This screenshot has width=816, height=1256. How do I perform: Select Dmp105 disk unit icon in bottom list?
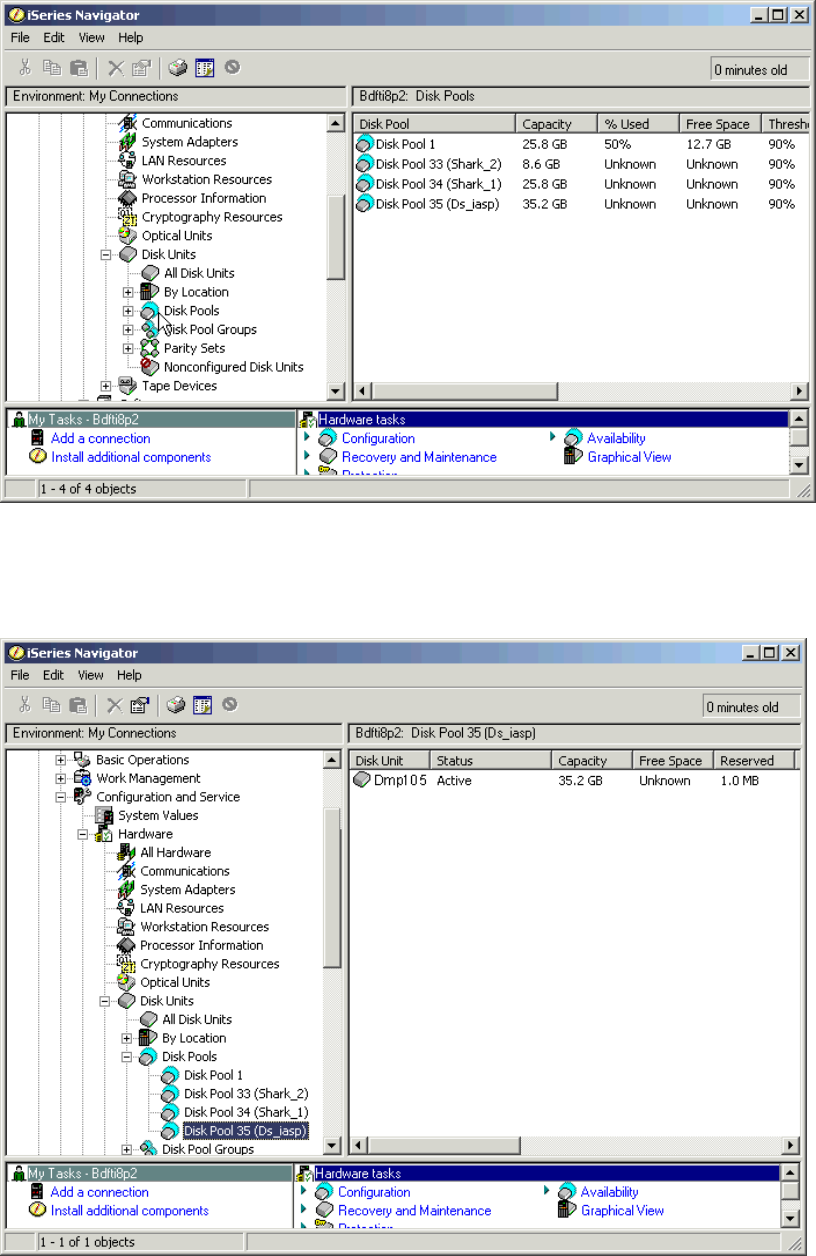click(362, 780)
